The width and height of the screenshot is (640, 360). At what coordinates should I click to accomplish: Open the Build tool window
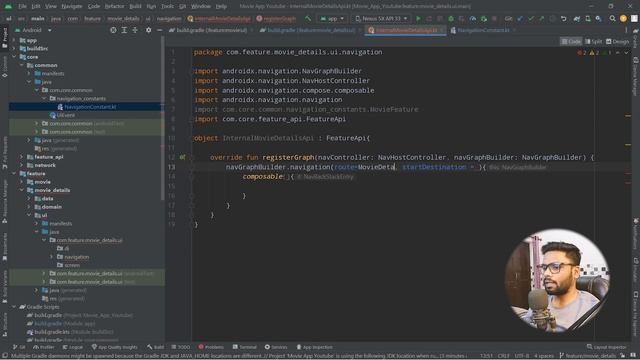coord(156,347)
